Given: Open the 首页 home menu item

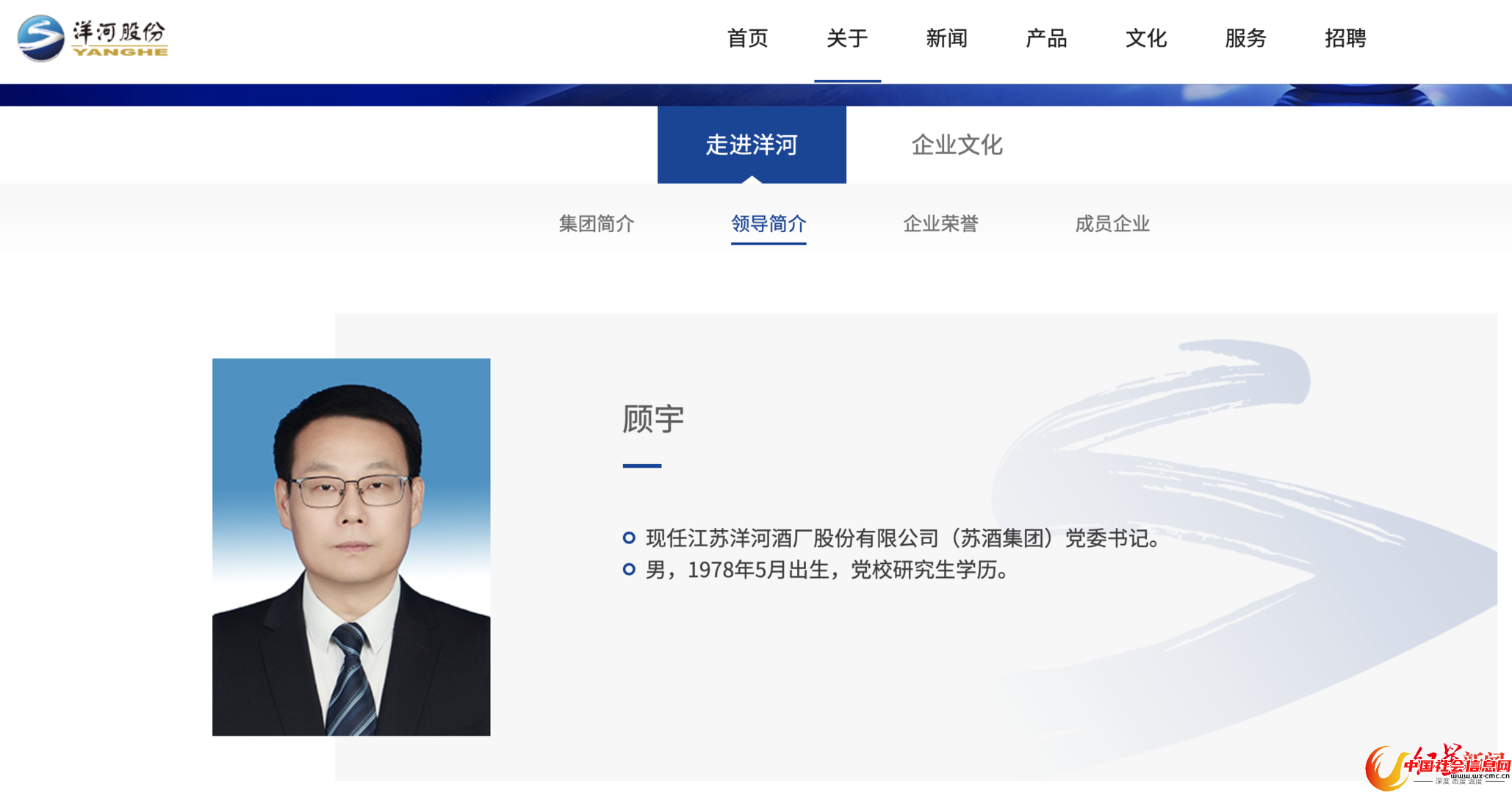Looking at the screenshot, I should tap(747, 38).
